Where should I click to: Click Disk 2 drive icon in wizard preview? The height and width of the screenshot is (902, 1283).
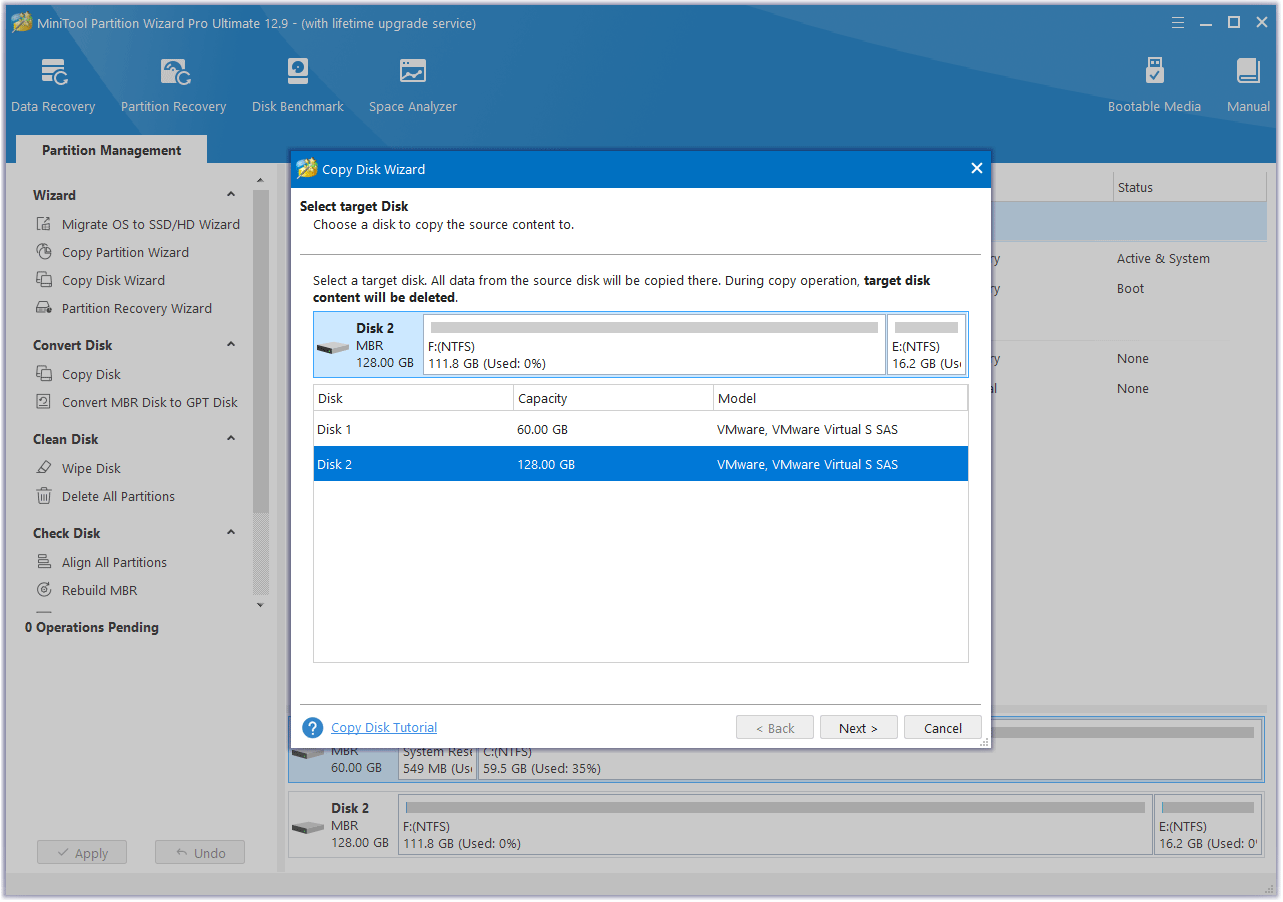tap(333, 348)
